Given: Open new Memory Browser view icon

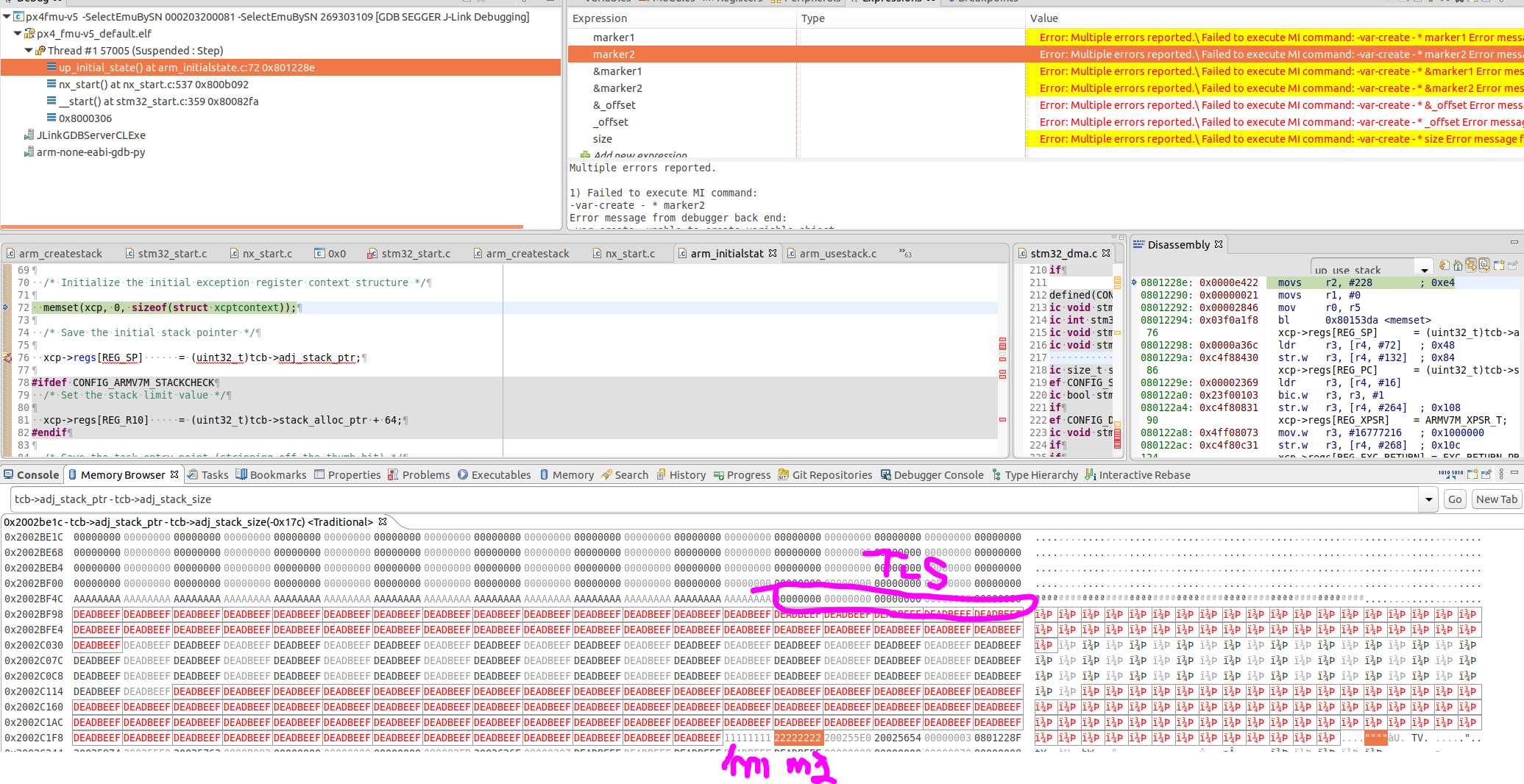Looking at the screenshot, I should tap(1472, 474).
